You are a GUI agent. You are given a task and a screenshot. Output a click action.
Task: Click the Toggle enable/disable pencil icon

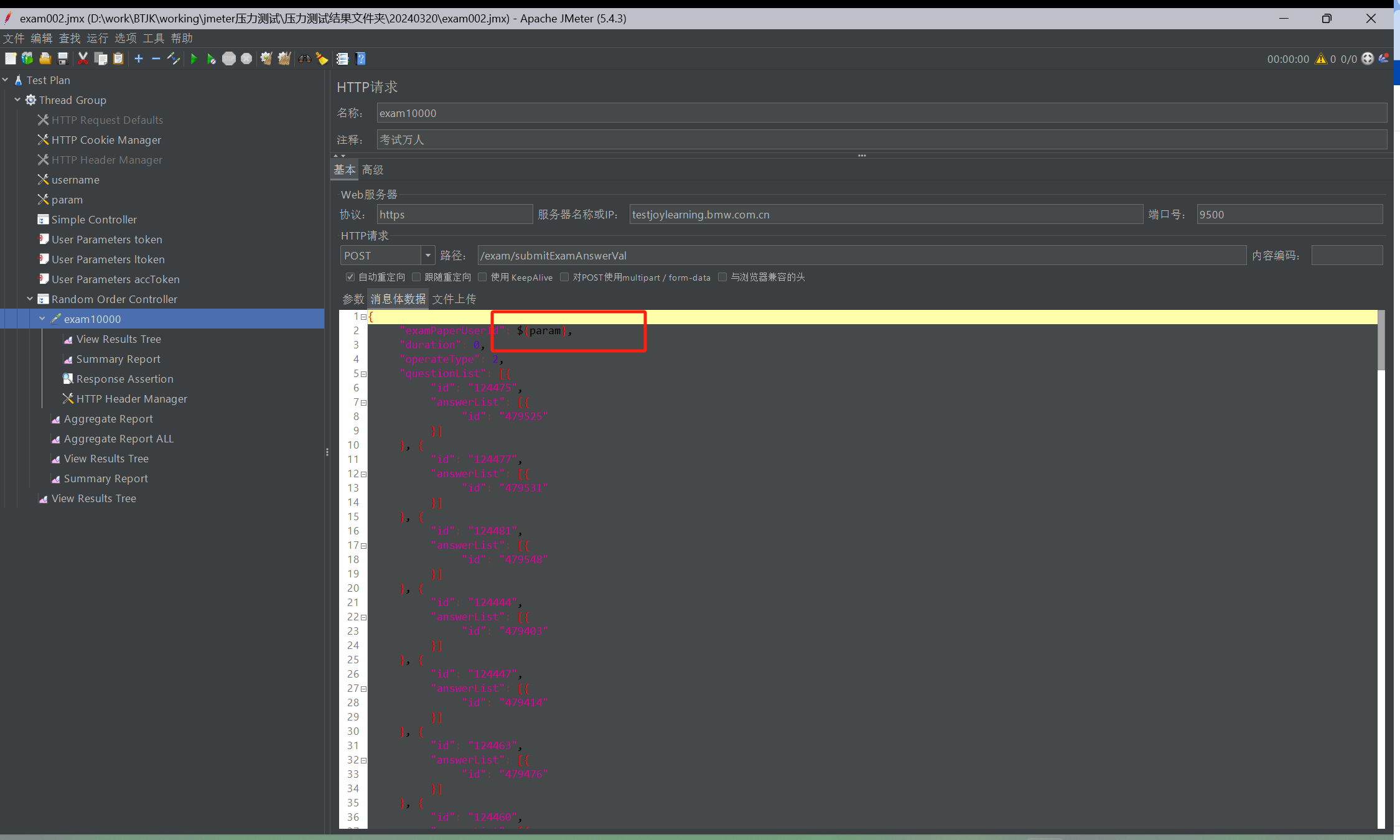(174, 58)
